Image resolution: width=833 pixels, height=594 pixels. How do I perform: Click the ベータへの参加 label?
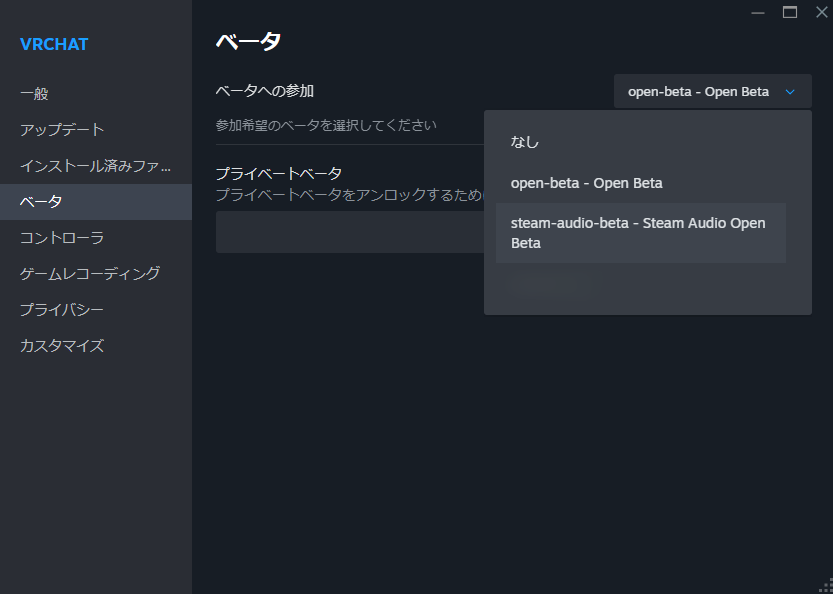[x=265, y=91]
